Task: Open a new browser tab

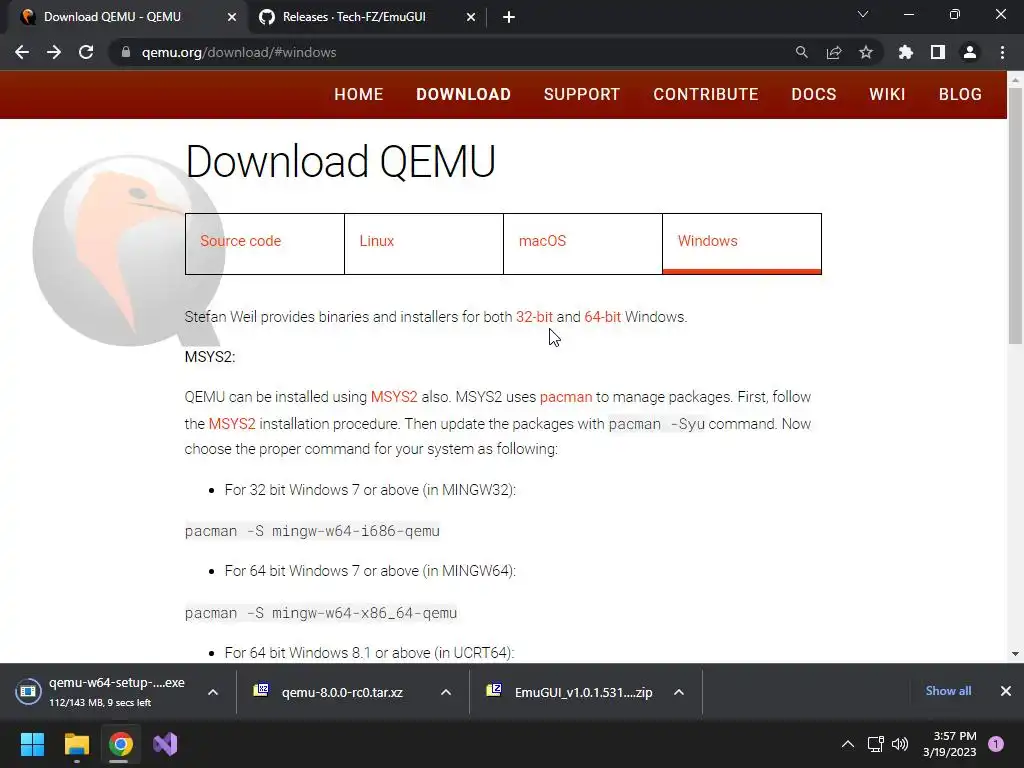Action: [x=509, y=17]
